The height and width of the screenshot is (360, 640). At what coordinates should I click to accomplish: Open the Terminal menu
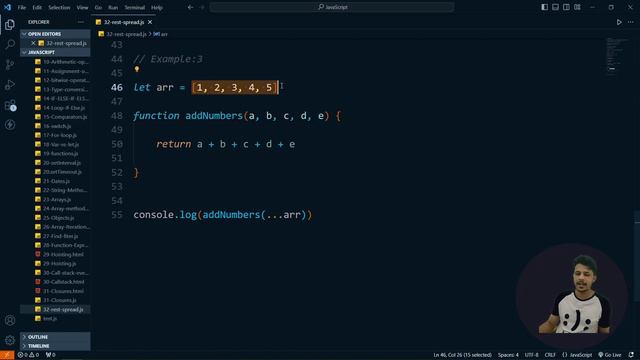(135, 7)
